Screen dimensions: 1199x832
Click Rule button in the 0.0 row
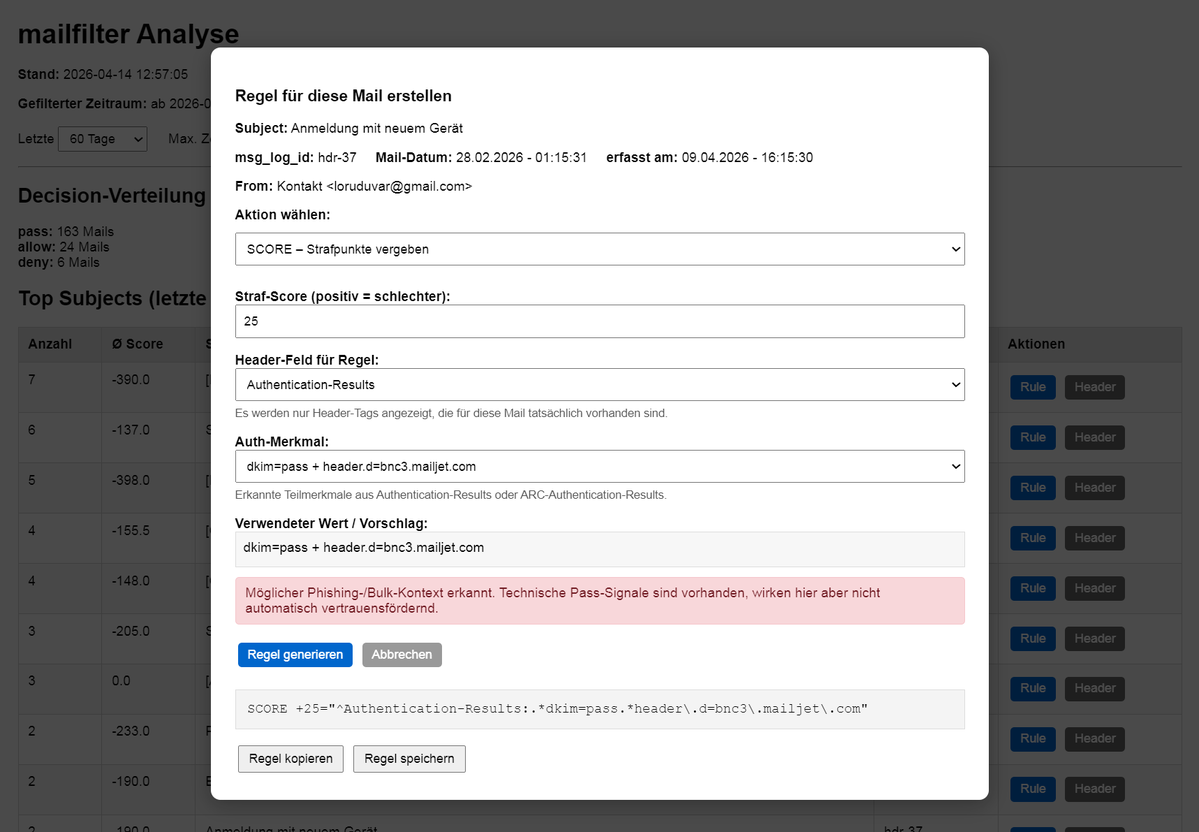(1033, 688)
